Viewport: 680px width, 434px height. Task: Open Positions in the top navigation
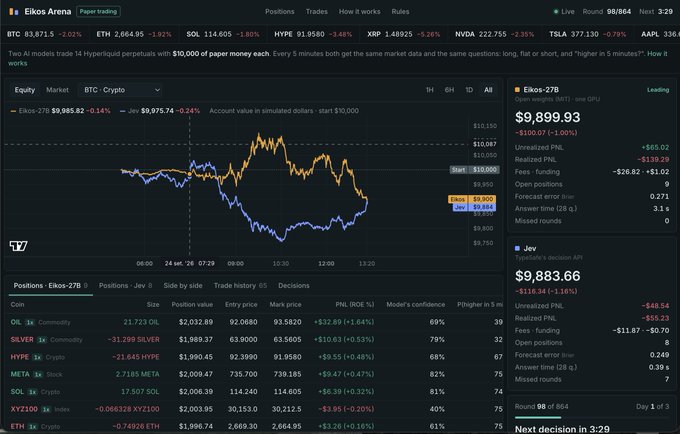click(x=280, y=12)
